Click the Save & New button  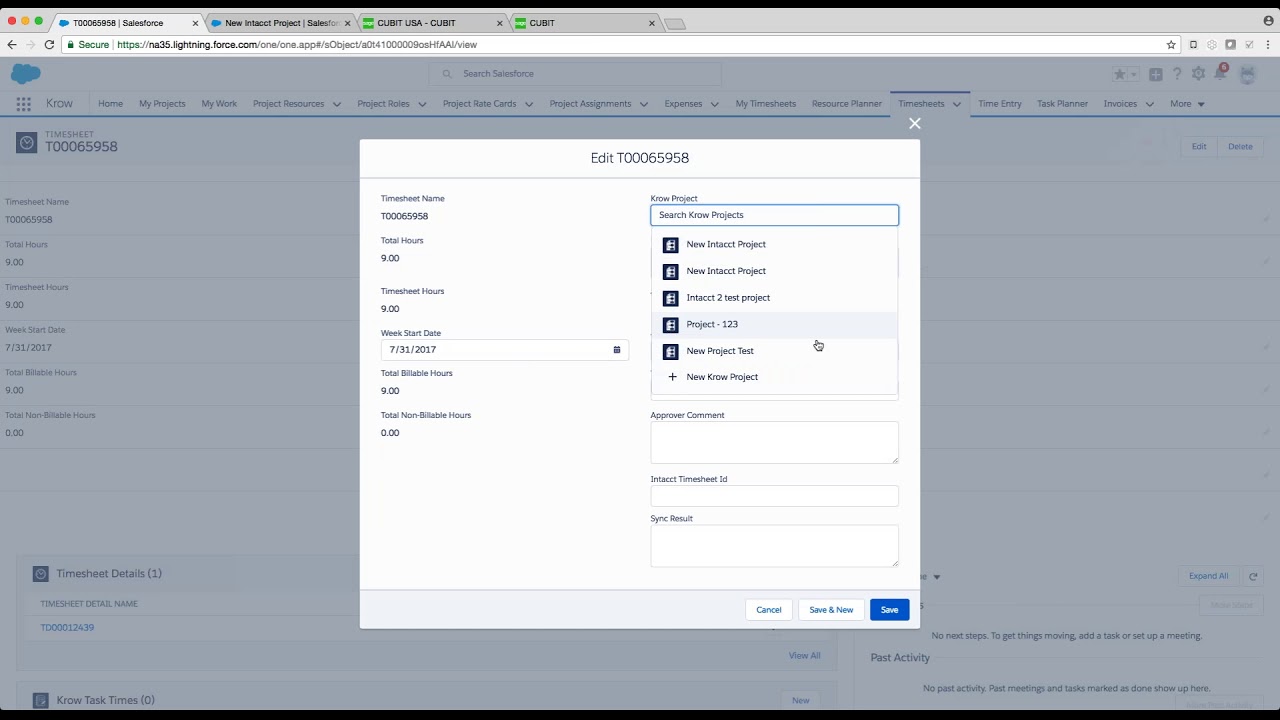(831, 610)
